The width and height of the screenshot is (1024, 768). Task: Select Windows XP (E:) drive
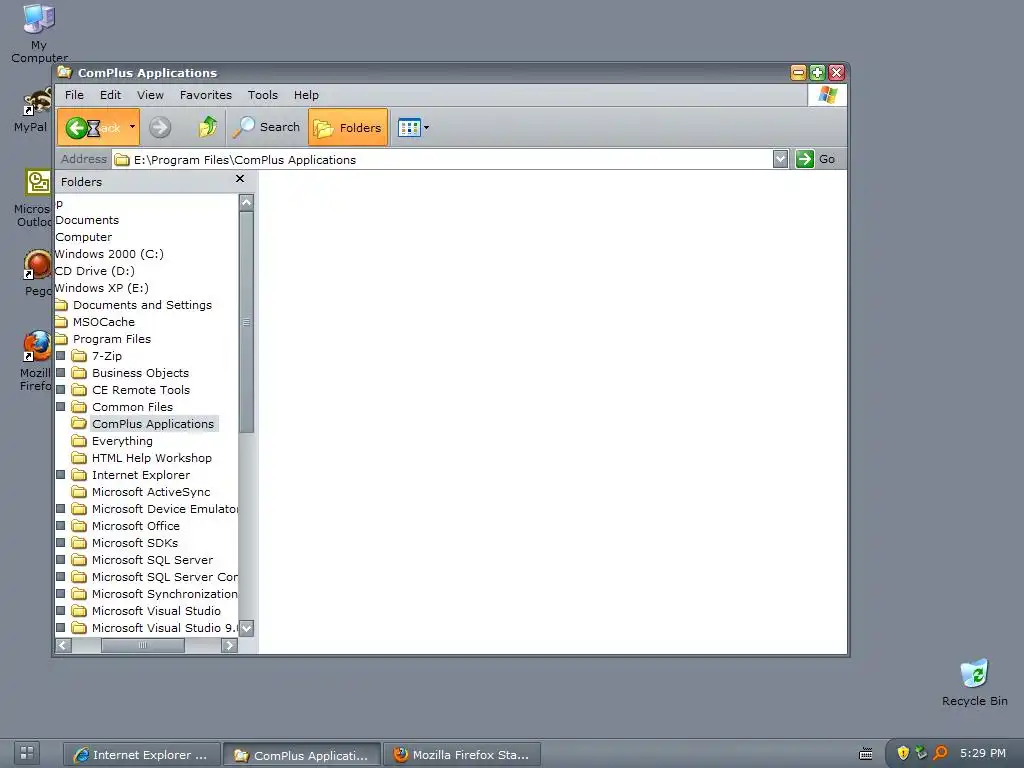point(102,288)
